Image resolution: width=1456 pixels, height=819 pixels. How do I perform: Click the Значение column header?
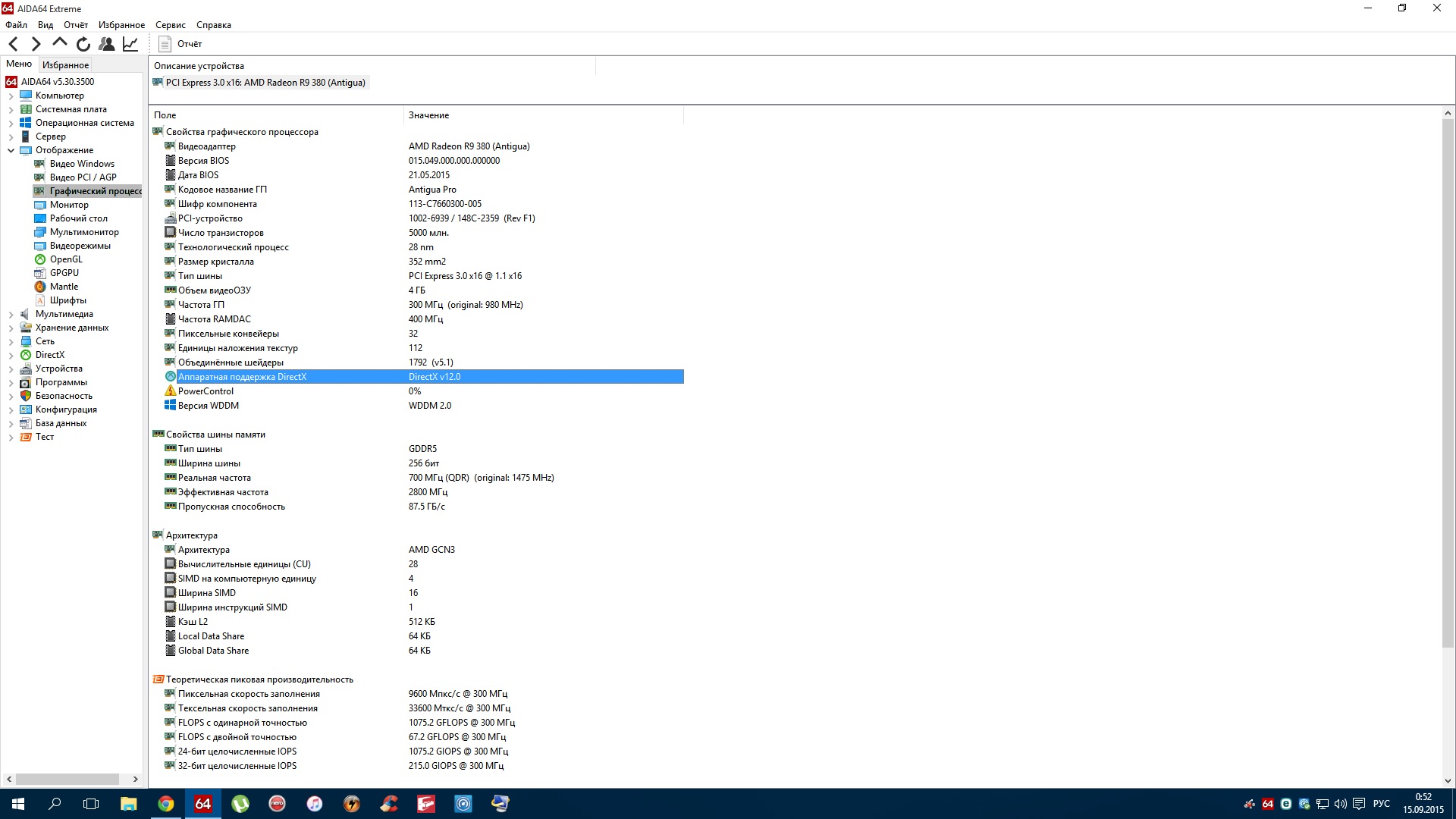pyautogui.click(x=428, y=115)
